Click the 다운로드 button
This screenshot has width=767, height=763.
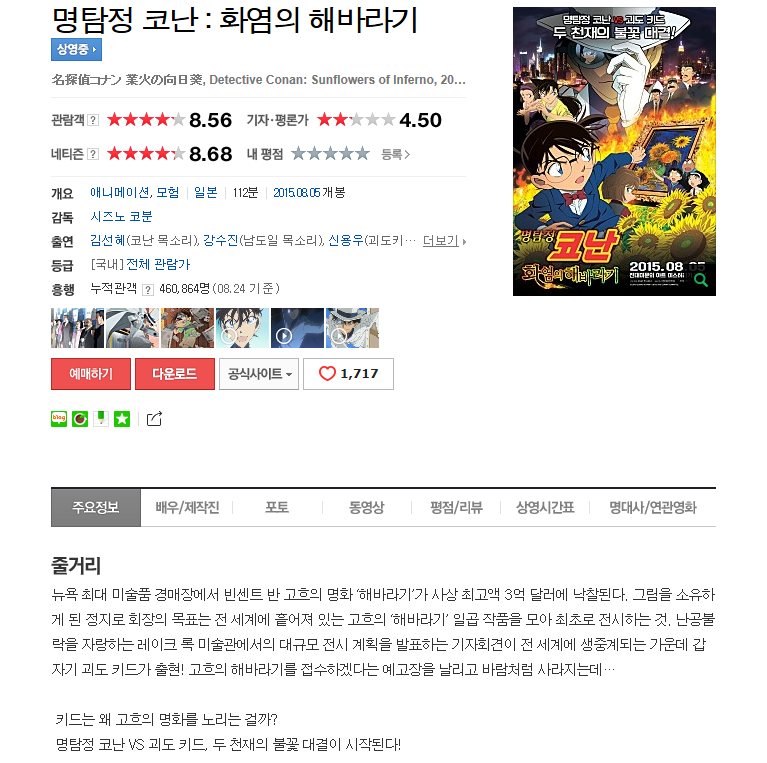coord(175,374)
